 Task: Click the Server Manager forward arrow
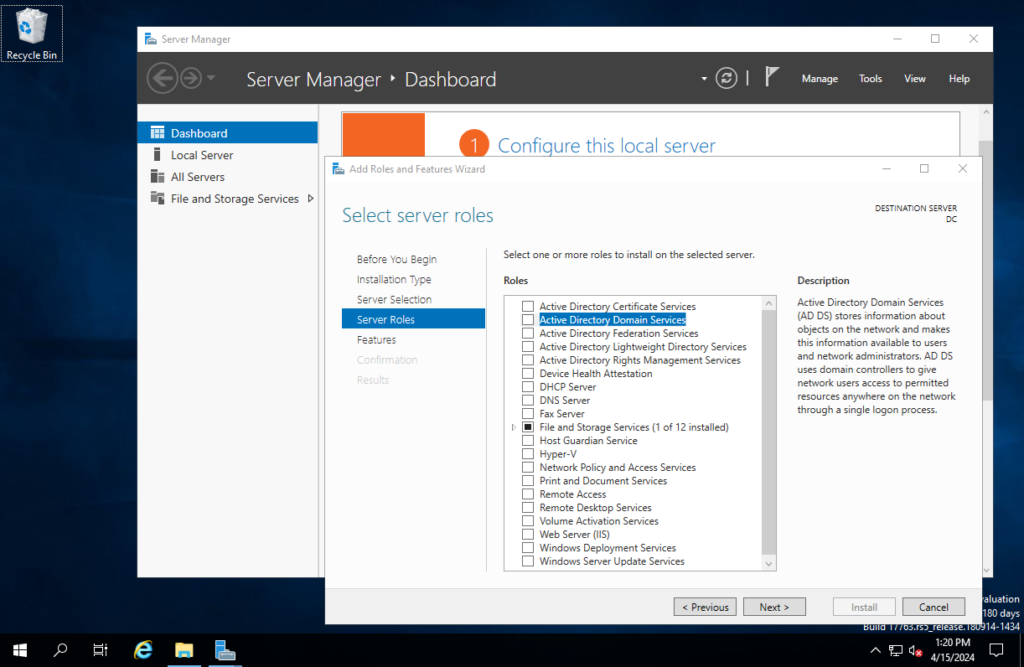coord(191,78)
